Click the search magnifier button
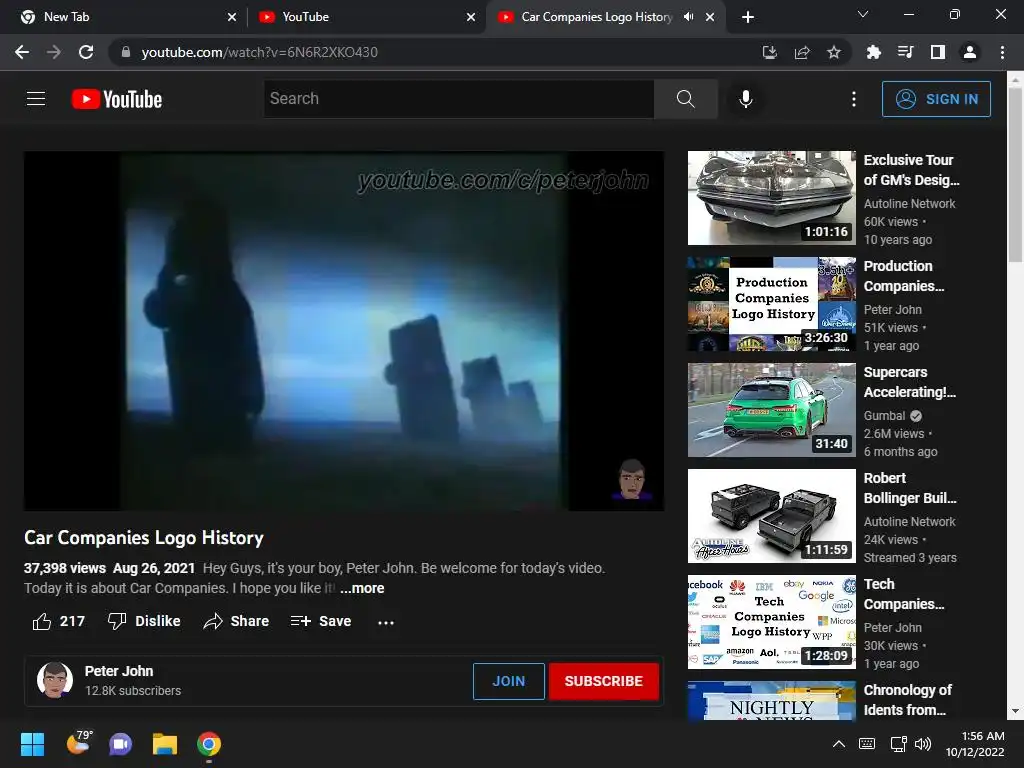1024x768 pixels. (686, 99)
